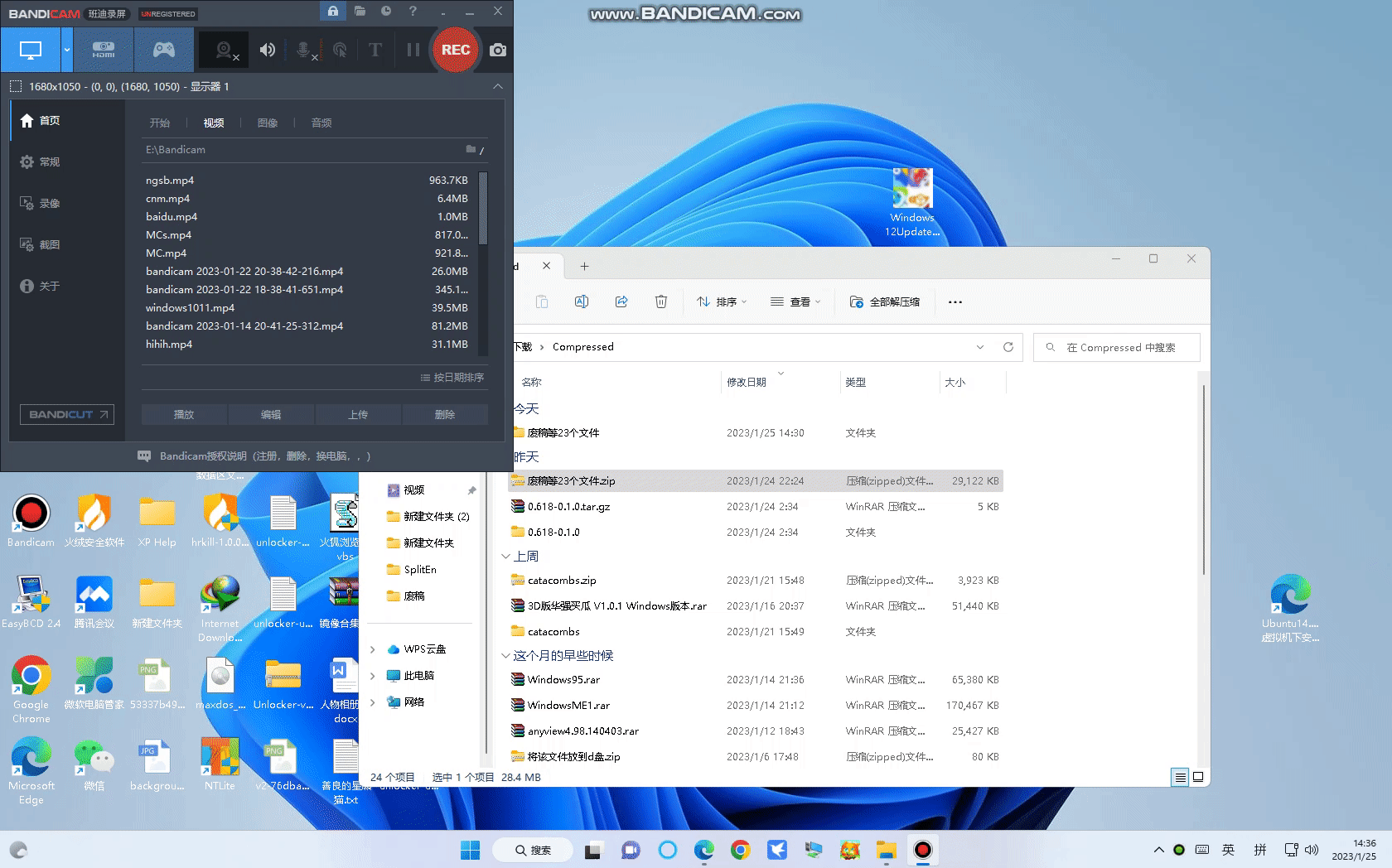
Task: Click the lock icon in Bandicam title bar
Action: [332, 11]
